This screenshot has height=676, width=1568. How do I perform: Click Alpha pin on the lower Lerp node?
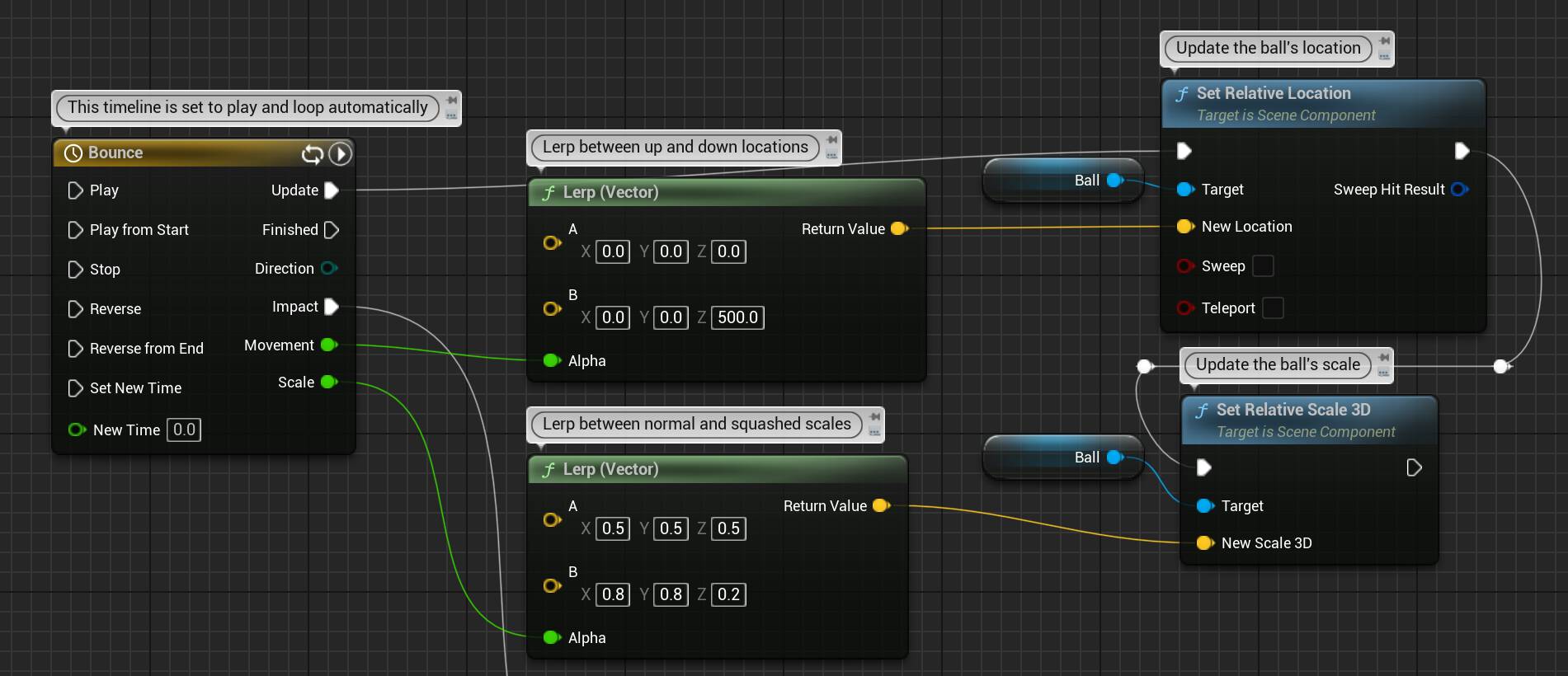tap(553, 637)
